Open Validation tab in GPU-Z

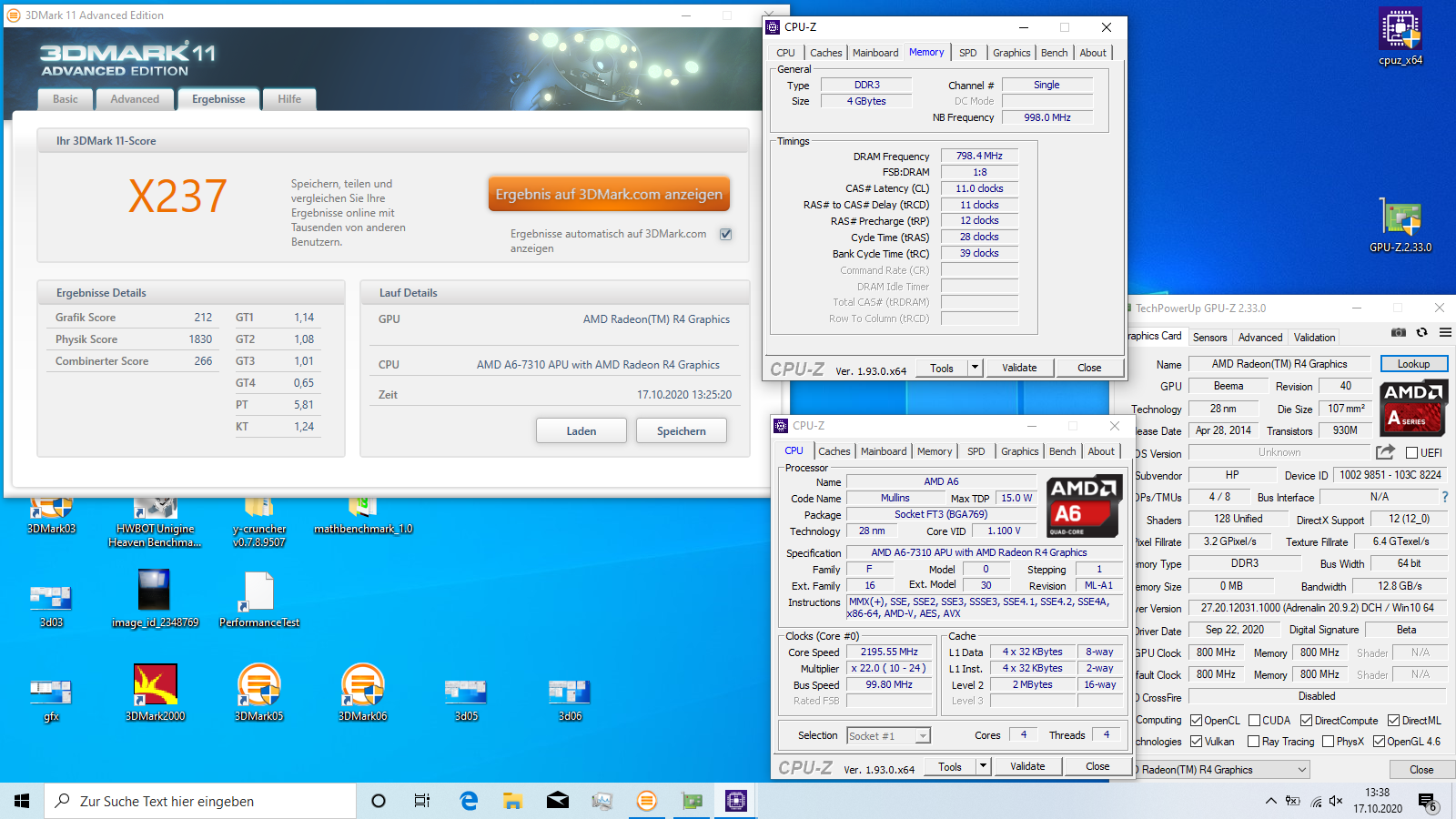pos(1315,338)
